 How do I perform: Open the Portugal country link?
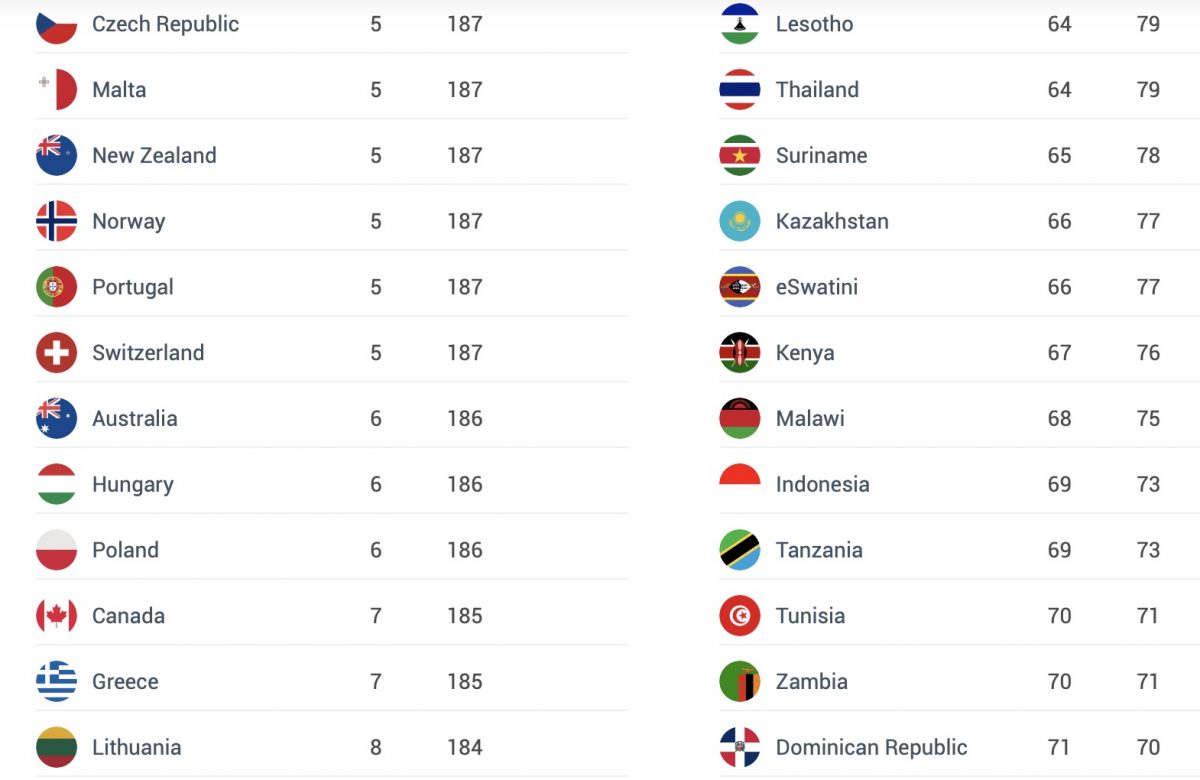132,287
